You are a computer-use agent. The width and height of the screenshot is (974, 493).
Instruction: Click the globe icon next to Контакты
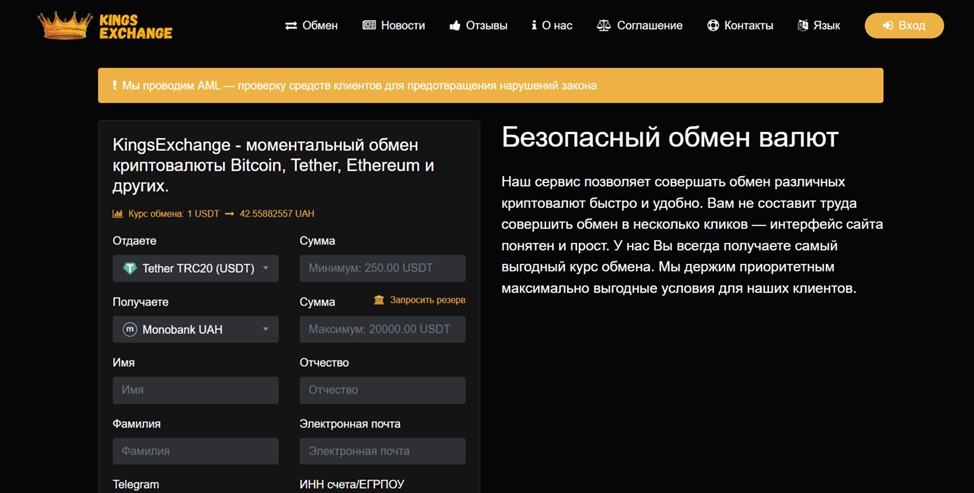coord(713,26)
